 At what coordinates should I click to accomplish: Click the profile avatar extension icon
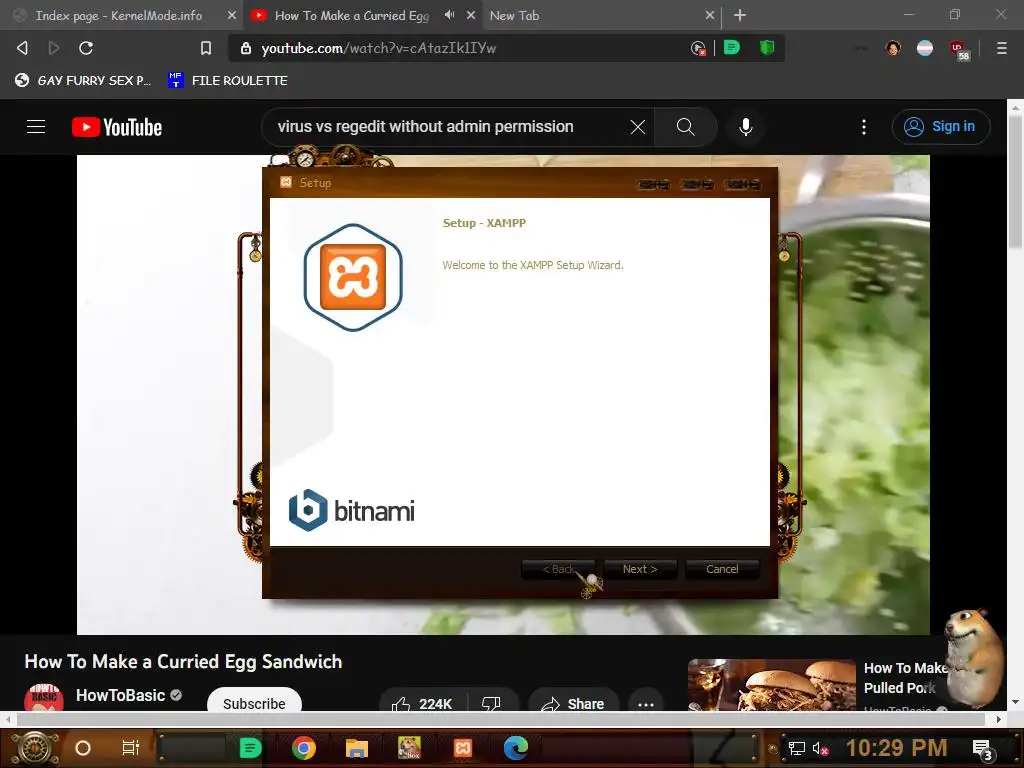[893, 48]
